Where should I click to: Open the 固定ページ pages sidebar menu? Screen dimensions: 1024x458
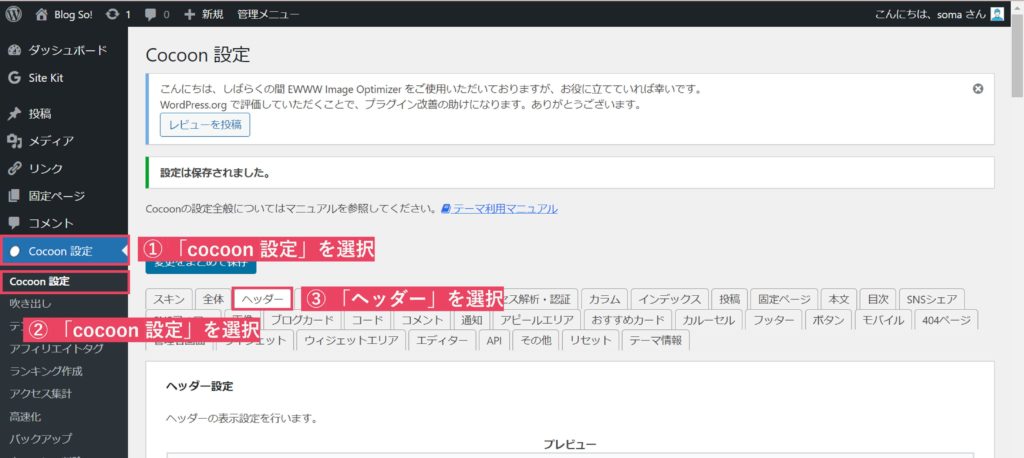(x=56, y=196)
